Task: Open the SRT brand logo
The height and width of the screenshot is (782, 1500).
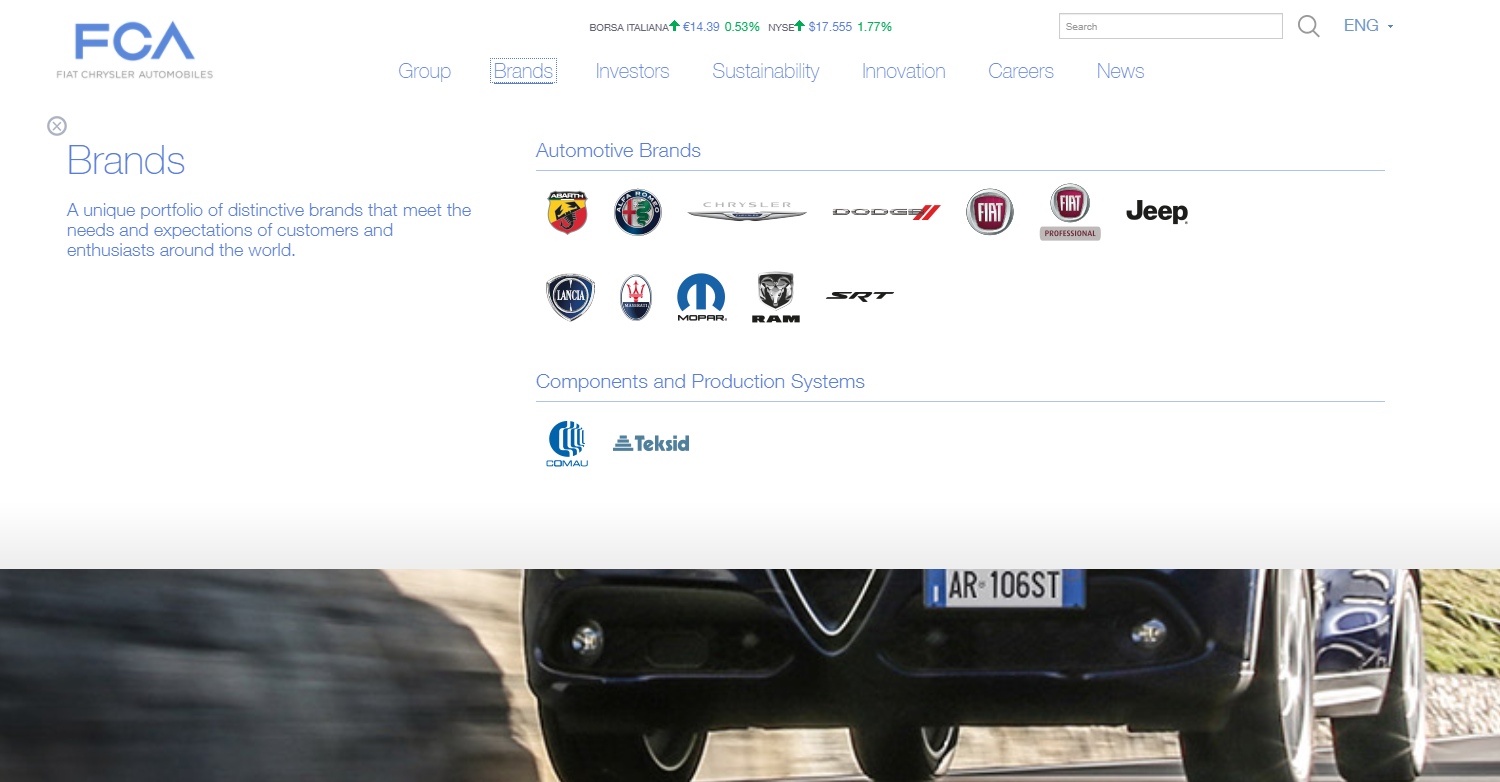Action: (x=860, y=296)
